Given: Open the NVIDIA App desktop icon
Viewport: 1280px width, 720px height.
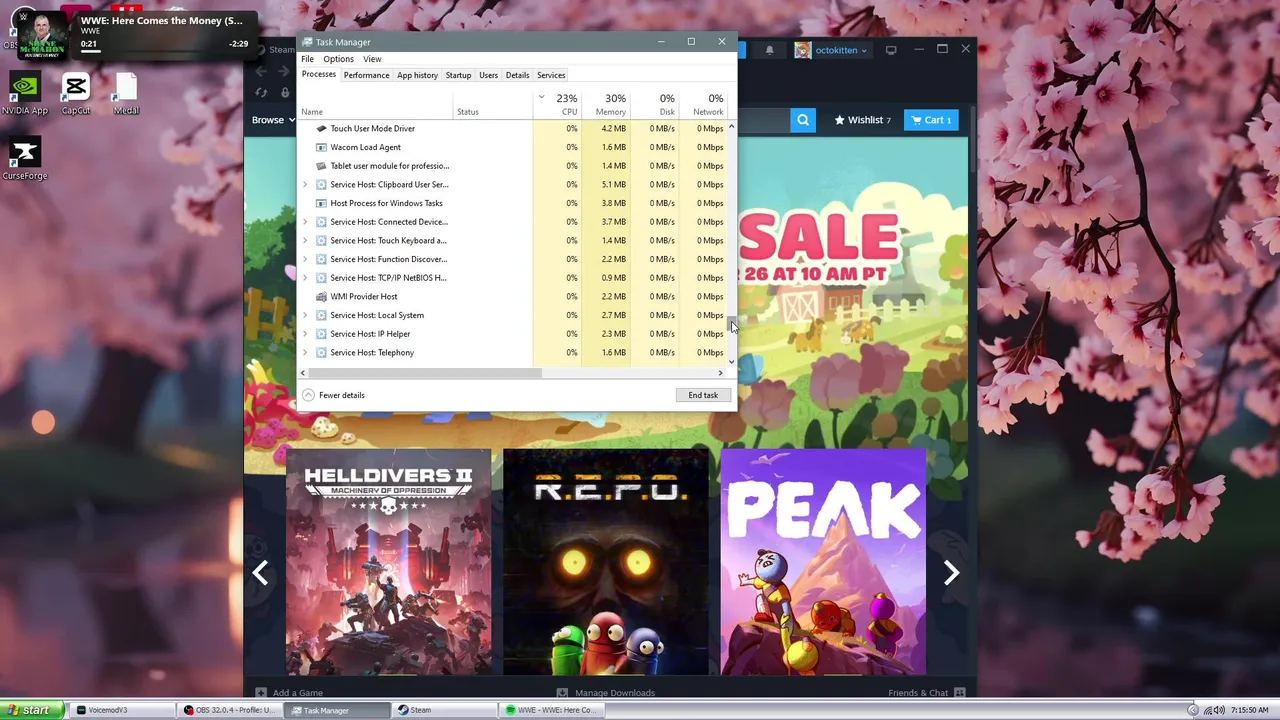Looking at the screenshot, I should [25, 93].
